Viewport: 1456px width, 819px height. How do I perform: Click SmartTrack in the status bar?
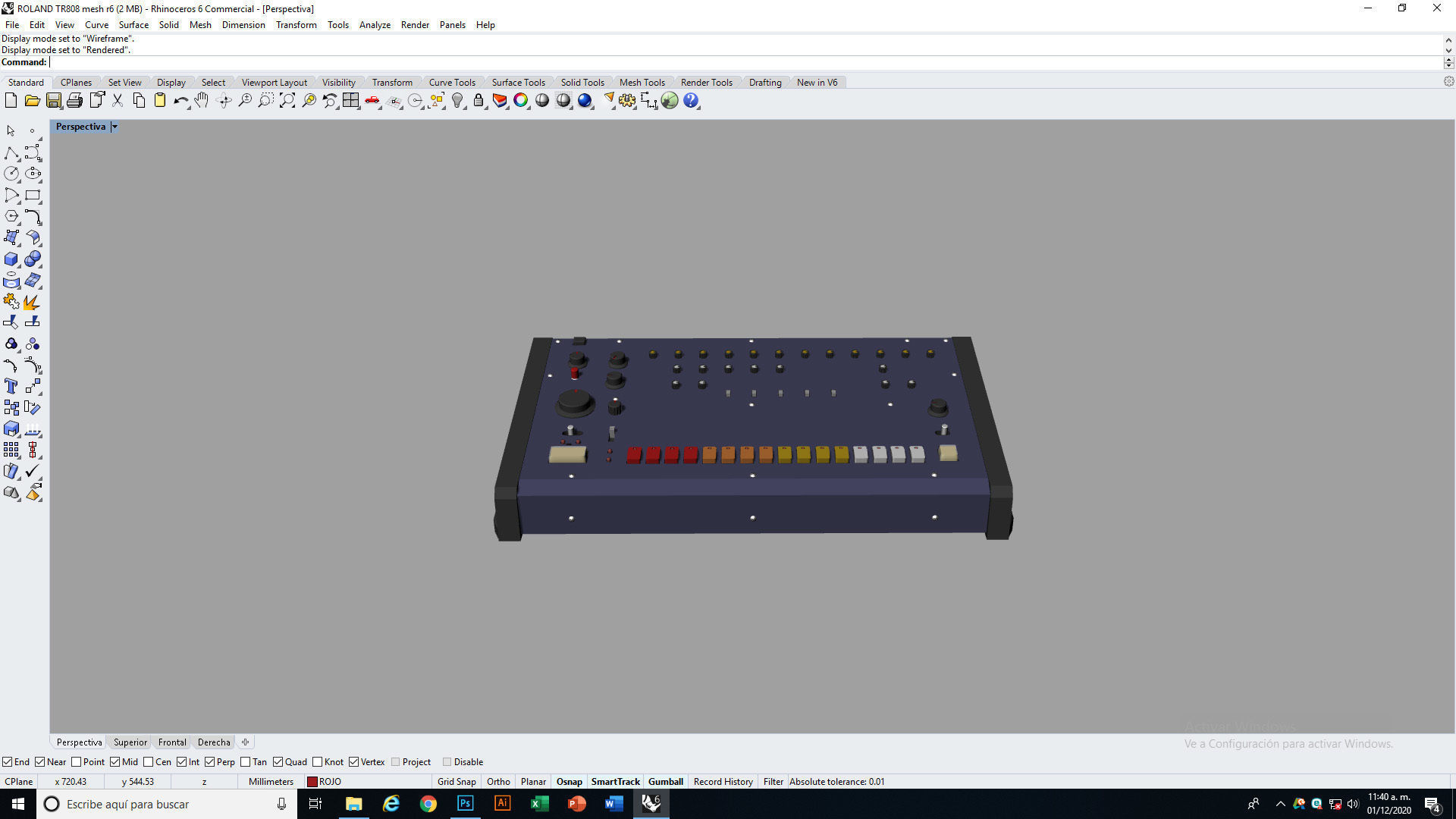[615, 782]
